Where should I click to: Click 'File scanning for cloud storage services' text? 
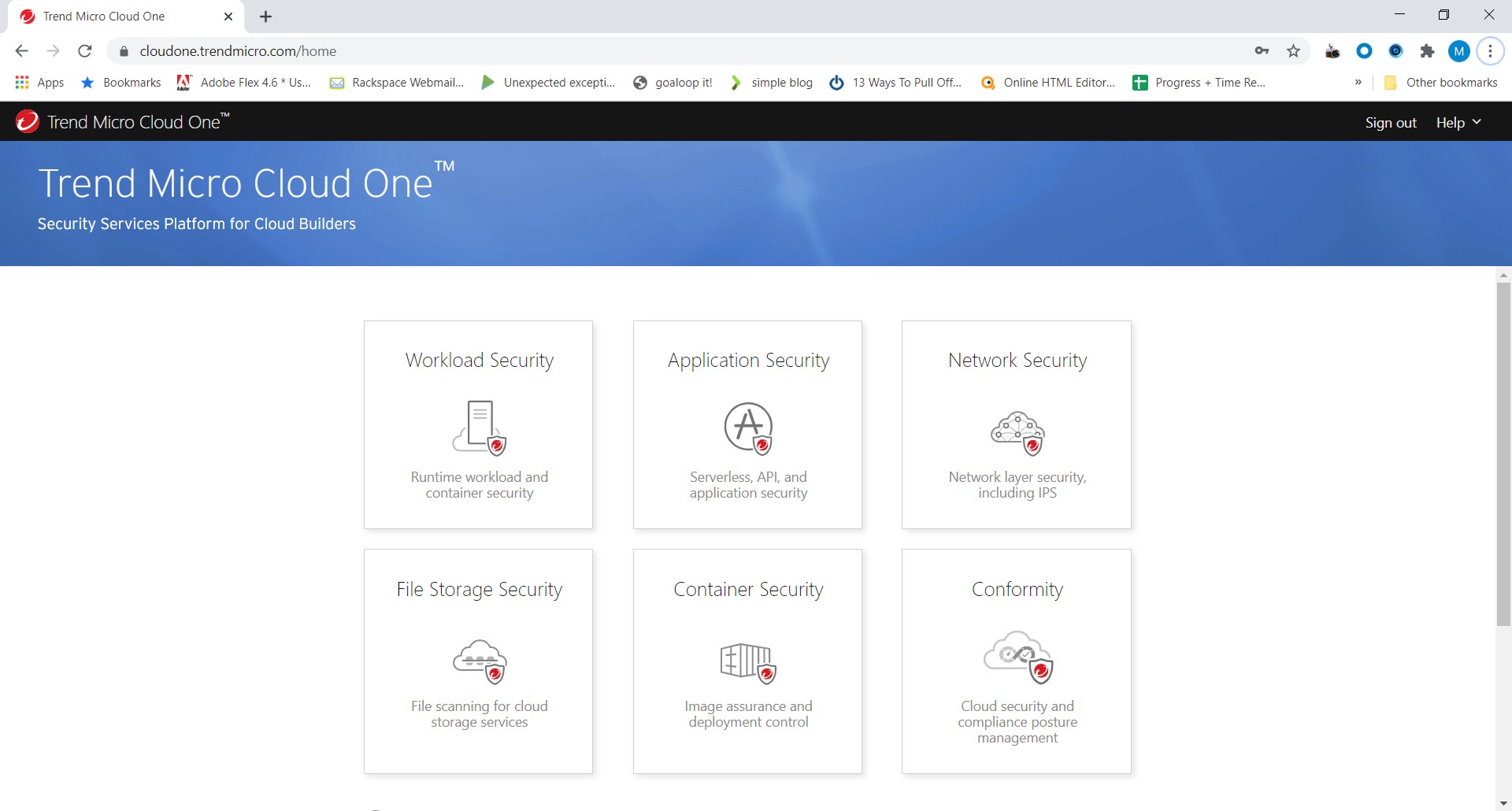(x=480, y=714)
